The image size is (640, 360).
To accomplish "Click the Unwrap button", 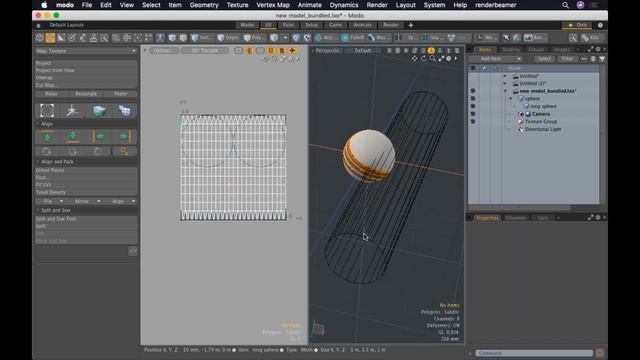I will click(x=86, y=78).
